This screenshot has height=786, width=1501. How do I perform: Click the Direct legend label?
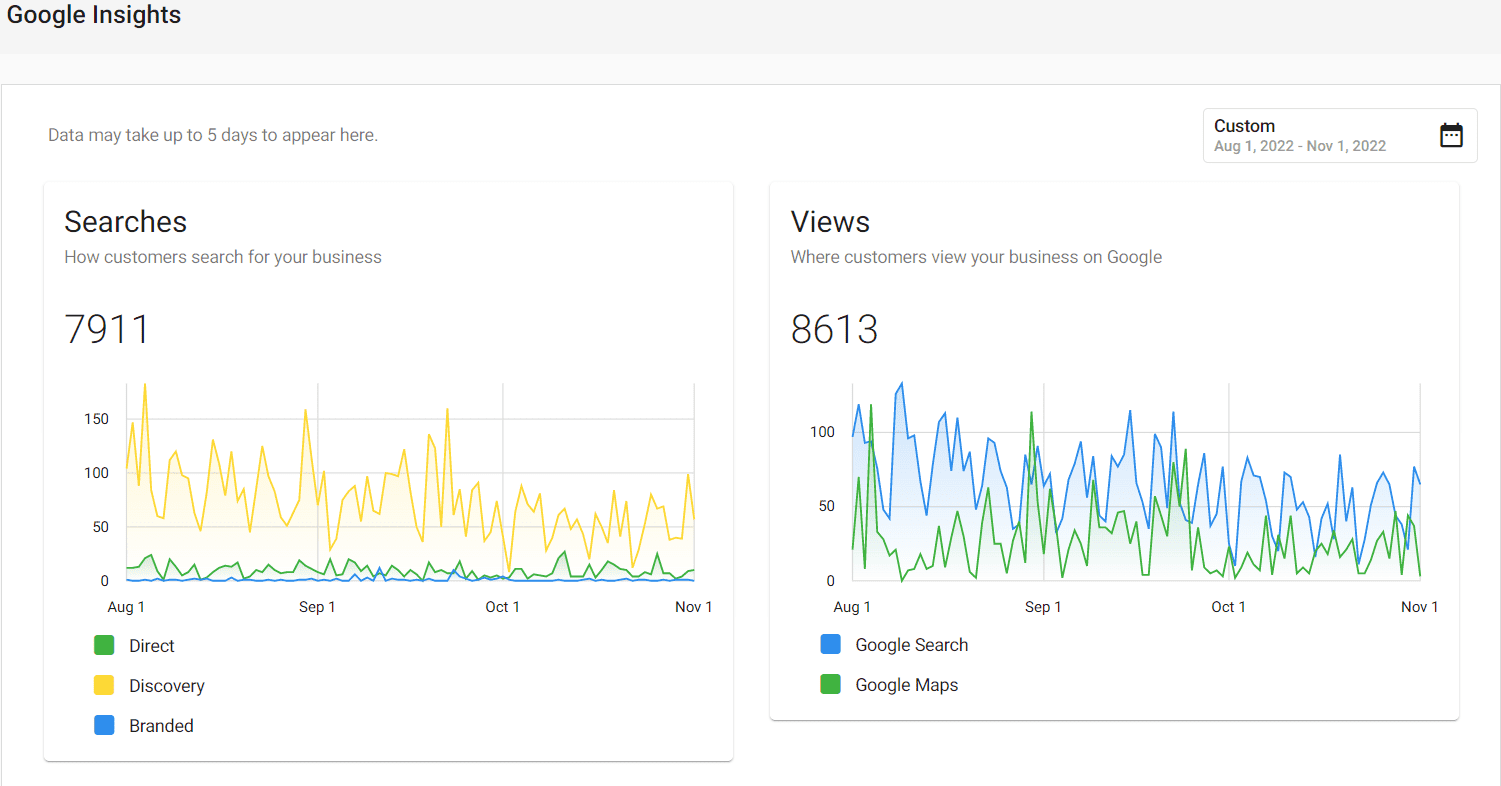pos(152,646)
